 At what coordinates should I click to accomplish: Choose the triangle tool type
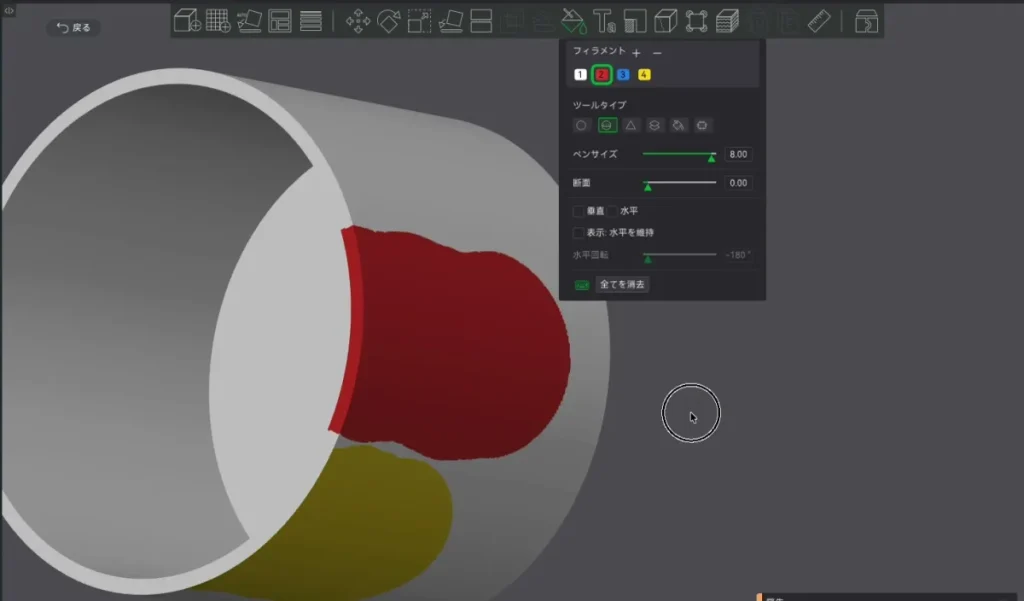tap(631, 125)
